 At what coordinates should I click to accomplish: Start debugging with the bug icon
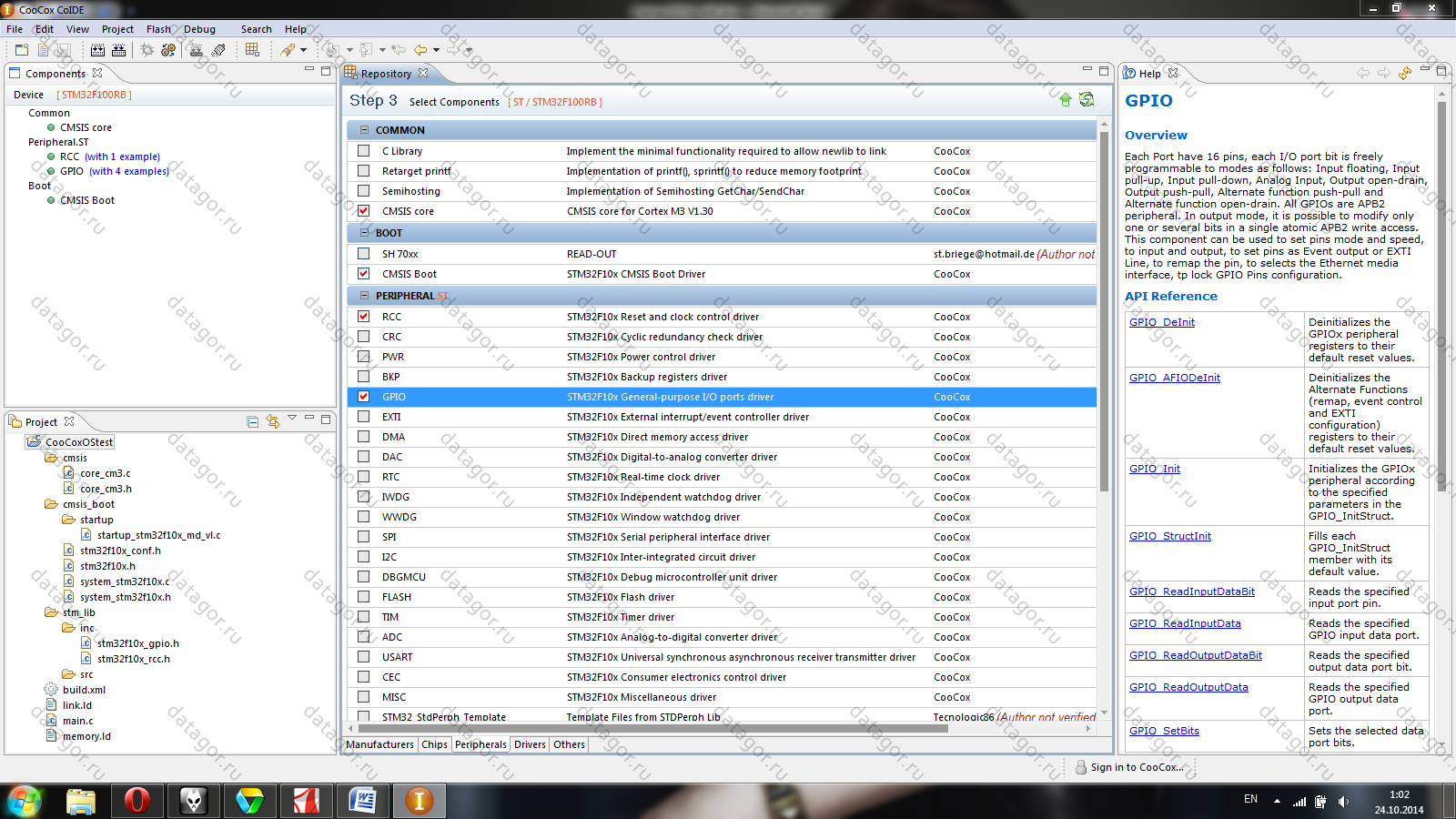[x=147, y=50]
